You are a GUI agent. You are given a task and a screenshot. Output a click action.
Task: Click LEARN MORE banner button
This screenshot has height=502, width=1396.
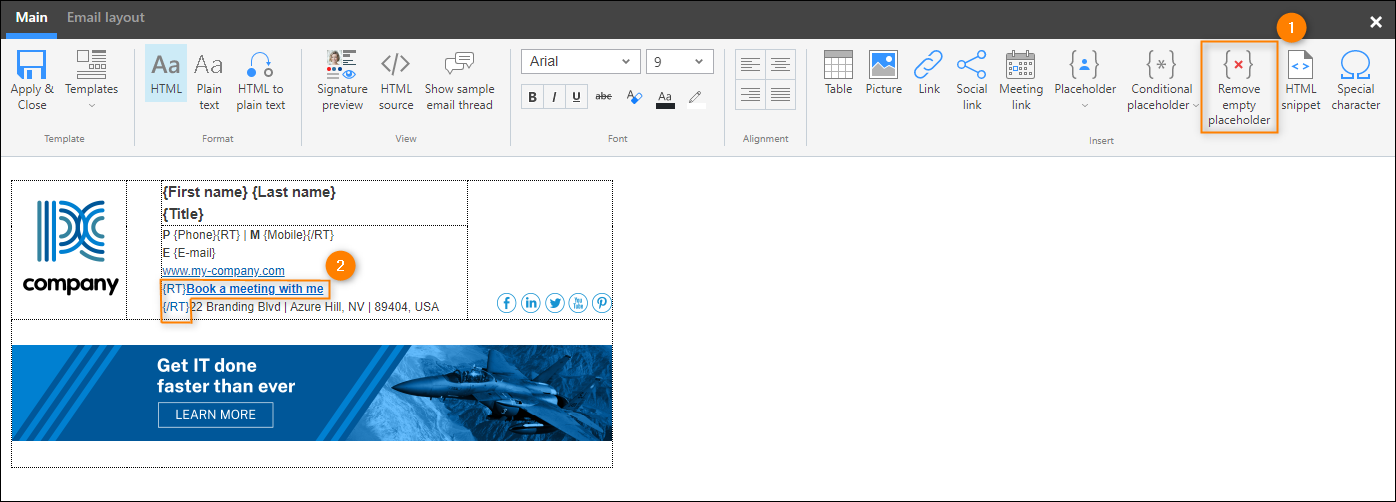coord(216,415)
